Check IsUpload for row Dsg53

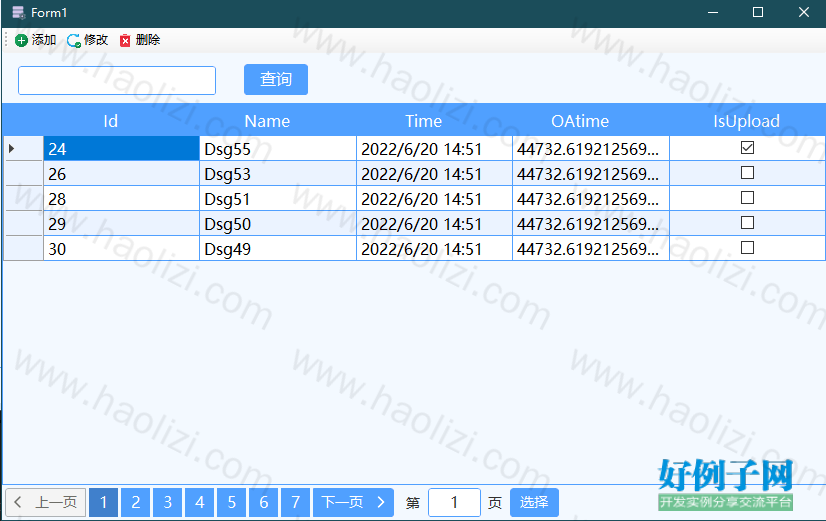point(747,173)
